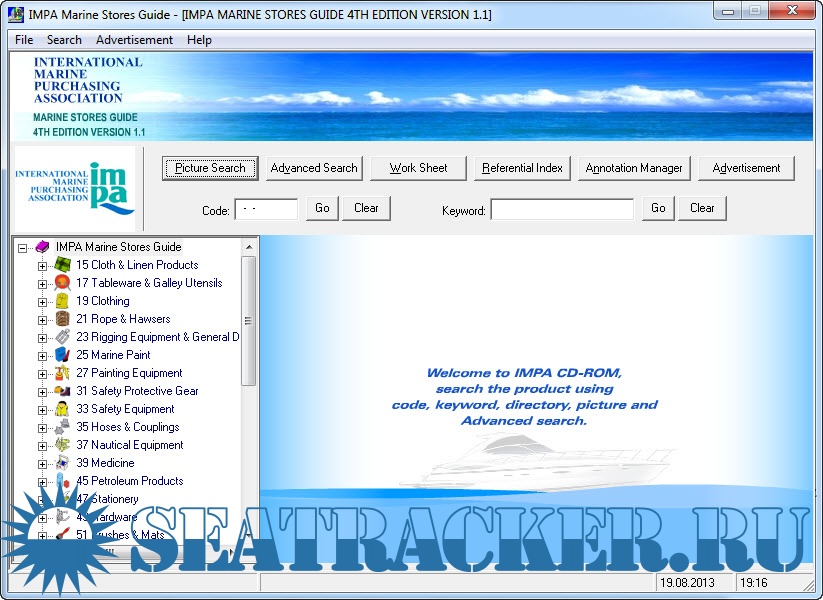Click the Keyword input field
Screen dimensions: 823x600
[x=562, y=209]
